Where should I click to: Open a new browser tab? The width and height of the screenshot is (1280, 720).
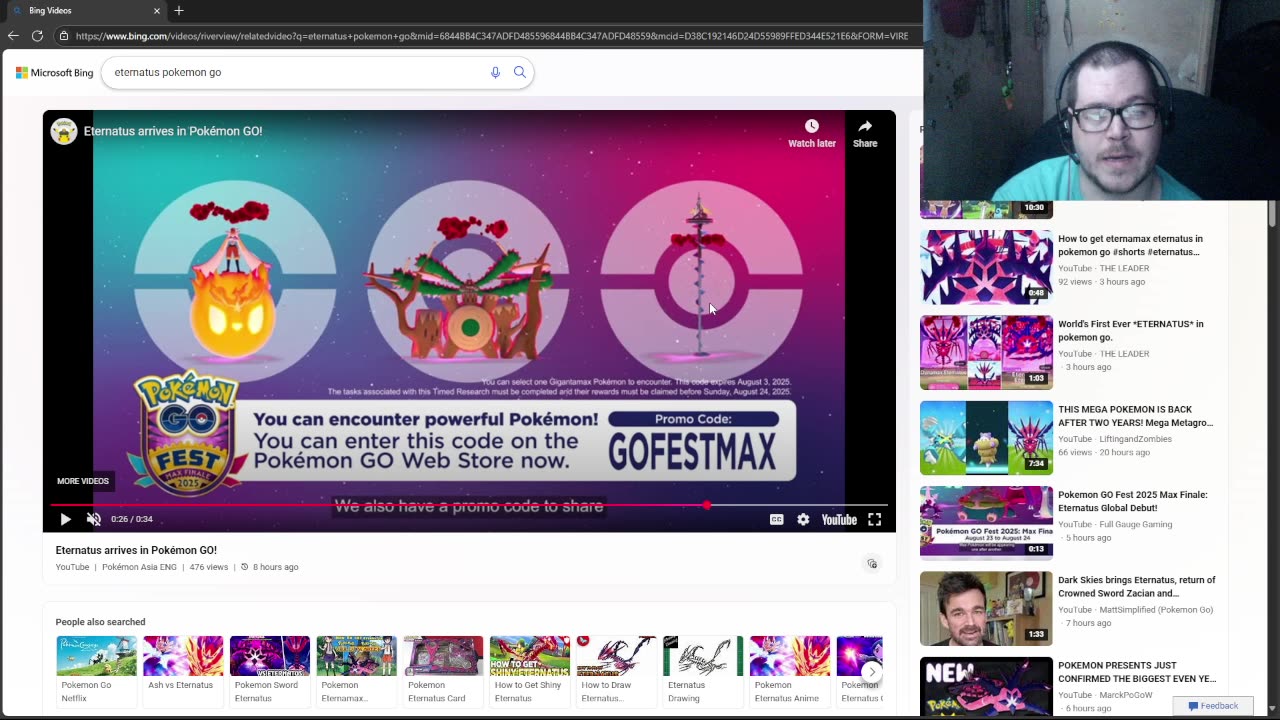tap(179, 11)
